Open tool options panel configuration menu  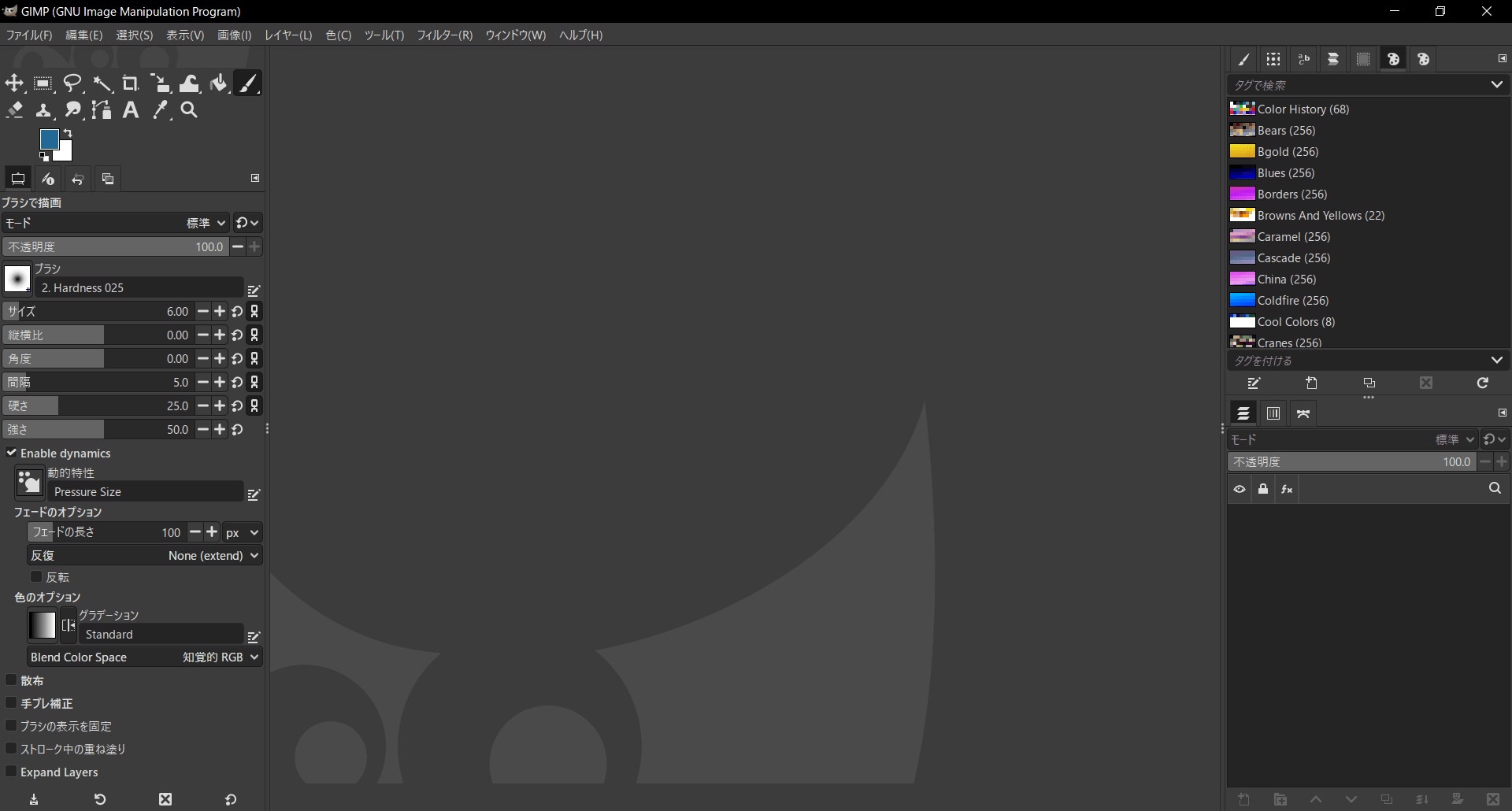pos(255,178)
